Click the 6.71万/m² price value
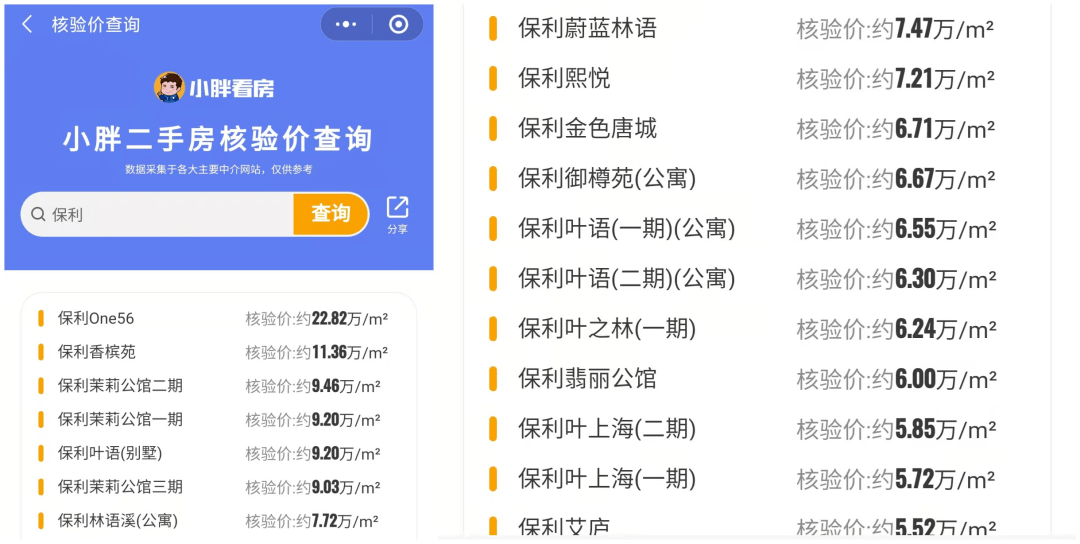 pos(944,129)
